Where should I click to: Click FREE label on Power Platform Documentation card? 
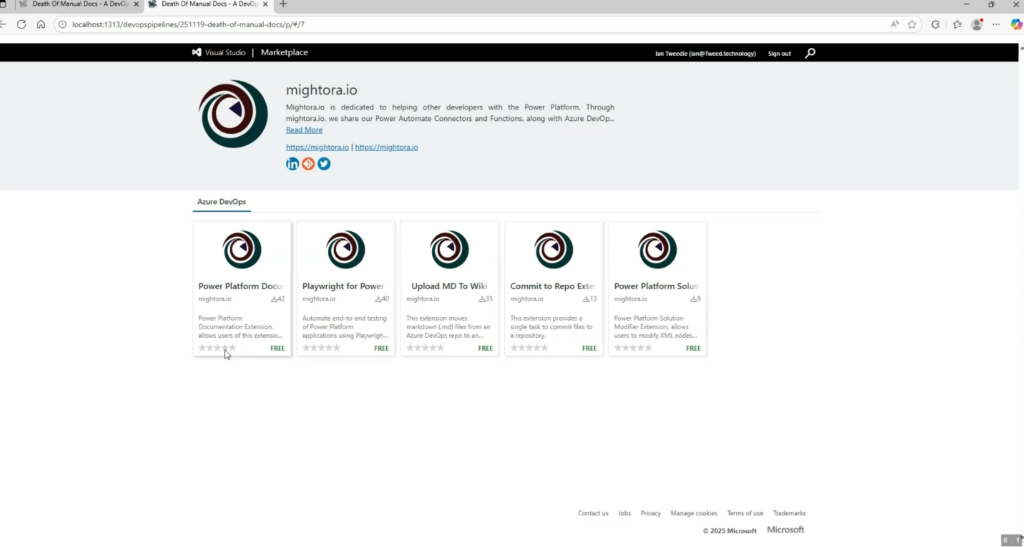(x=278, y=349)
